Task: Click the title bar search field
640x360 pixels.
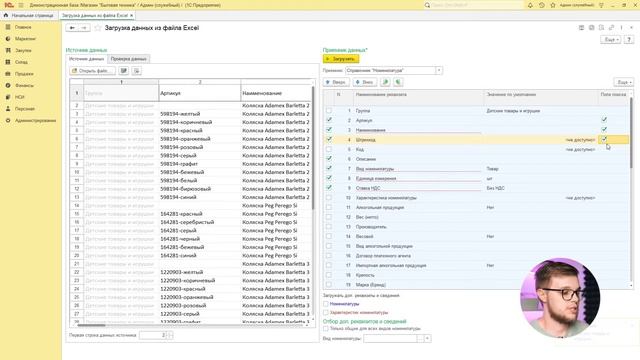Action: tap(477, 5)
